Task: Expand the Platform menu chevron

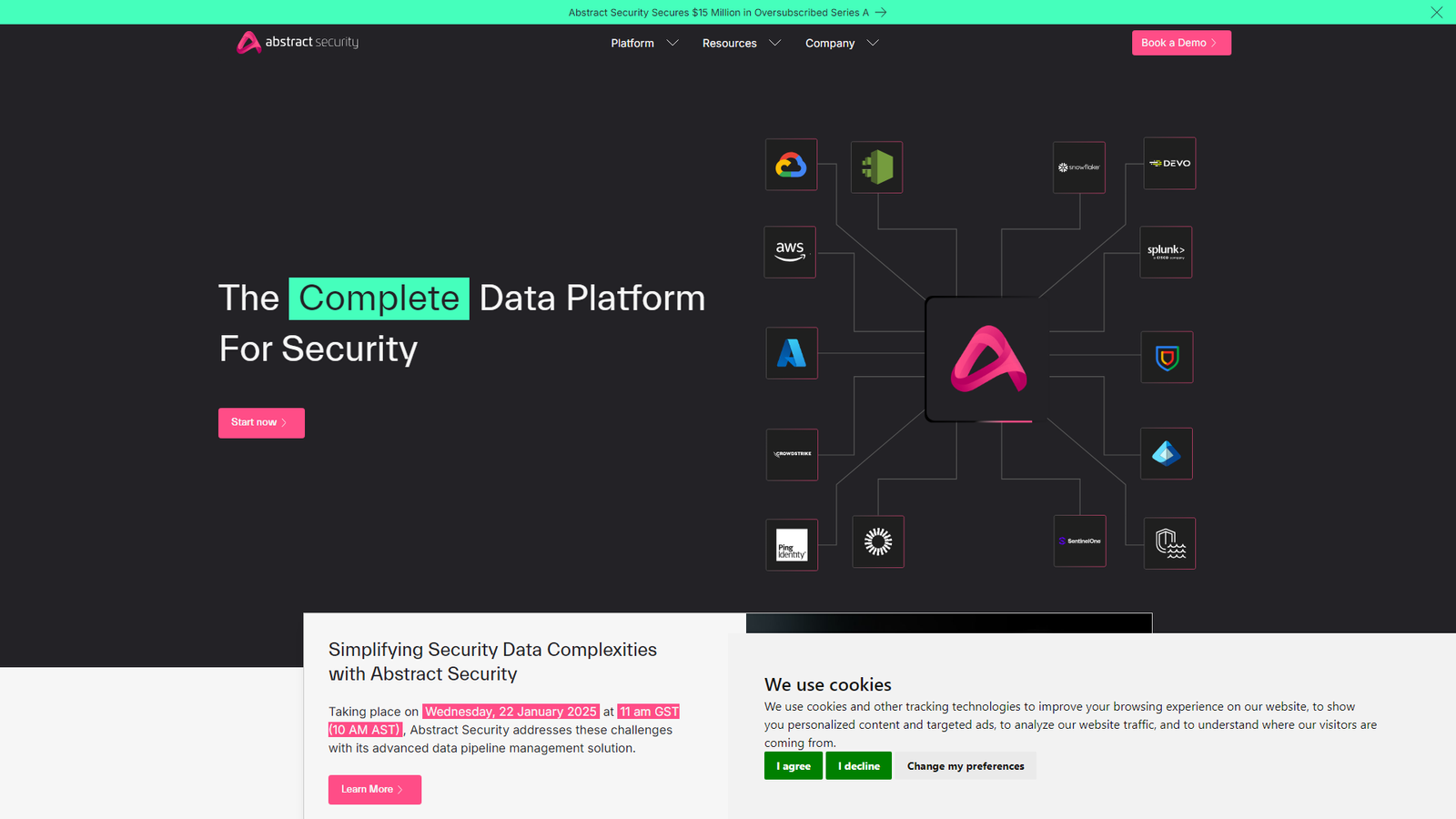Action: pos(672,43)
